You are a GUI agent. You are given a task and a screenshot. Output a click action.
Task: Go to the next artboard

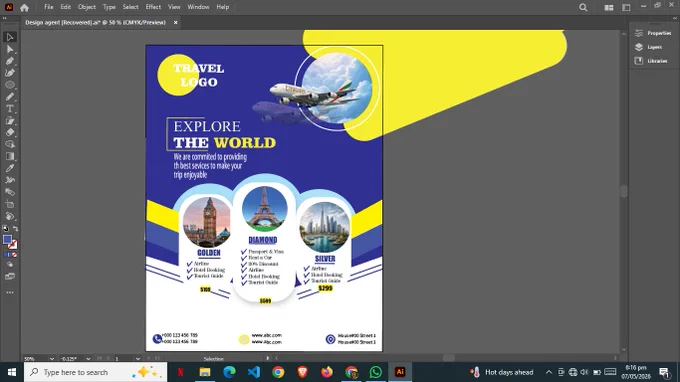coord(149,359)
